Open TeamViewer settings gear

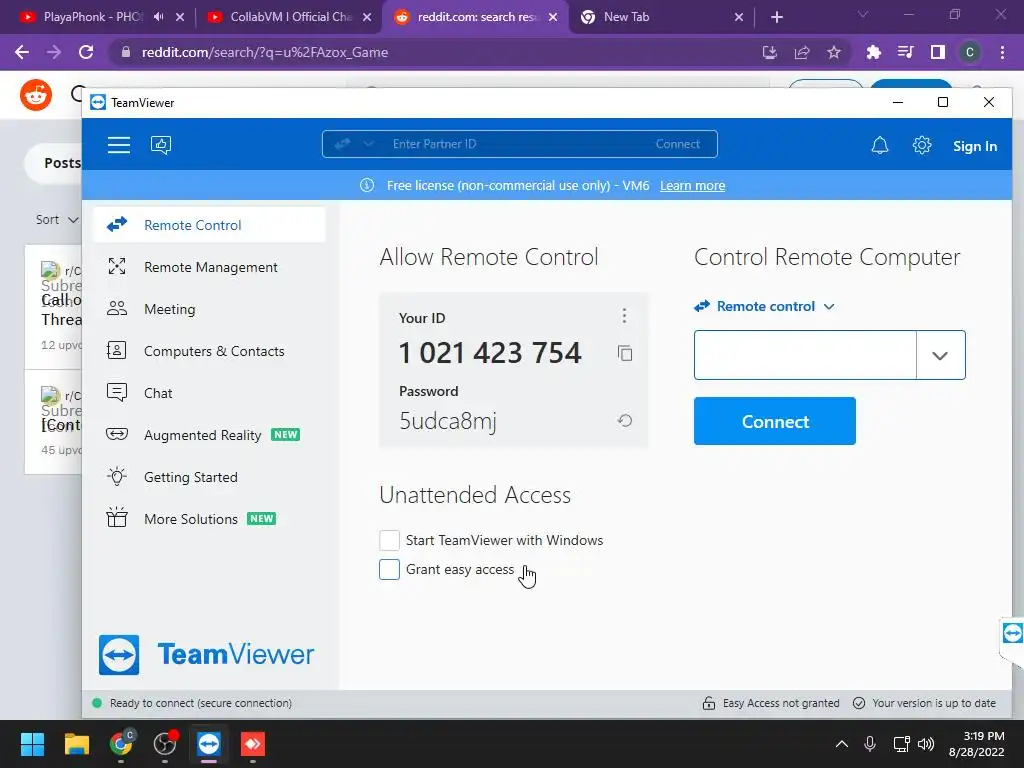tap(921, 145)
